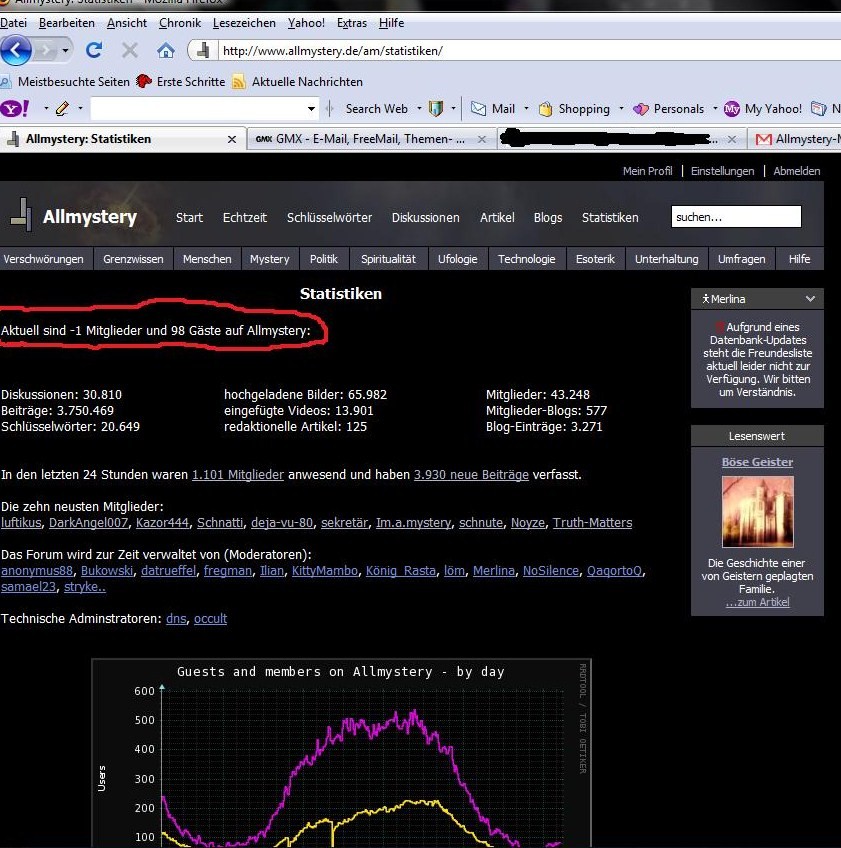Click the suchen... search field

point(736,217)
